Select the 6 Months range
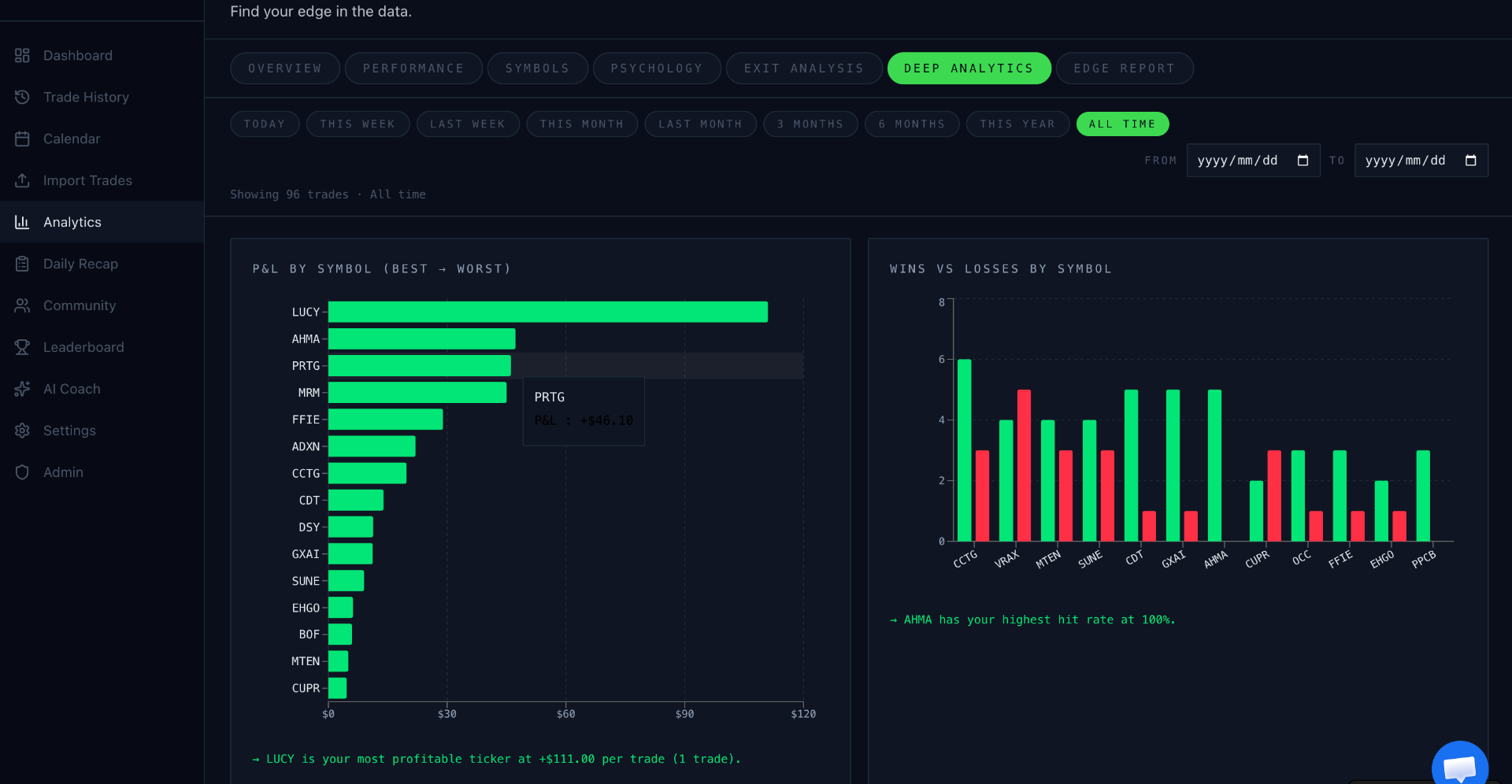This screenshot has height=784, width=1512. (912, 124)
